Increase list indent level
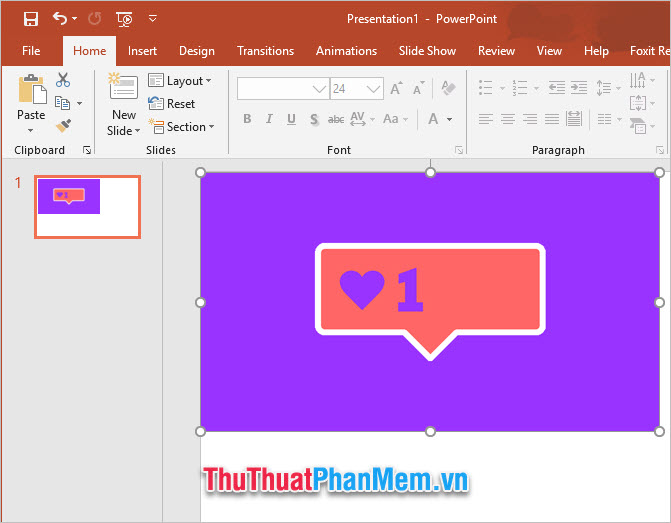 coord(579,88)
